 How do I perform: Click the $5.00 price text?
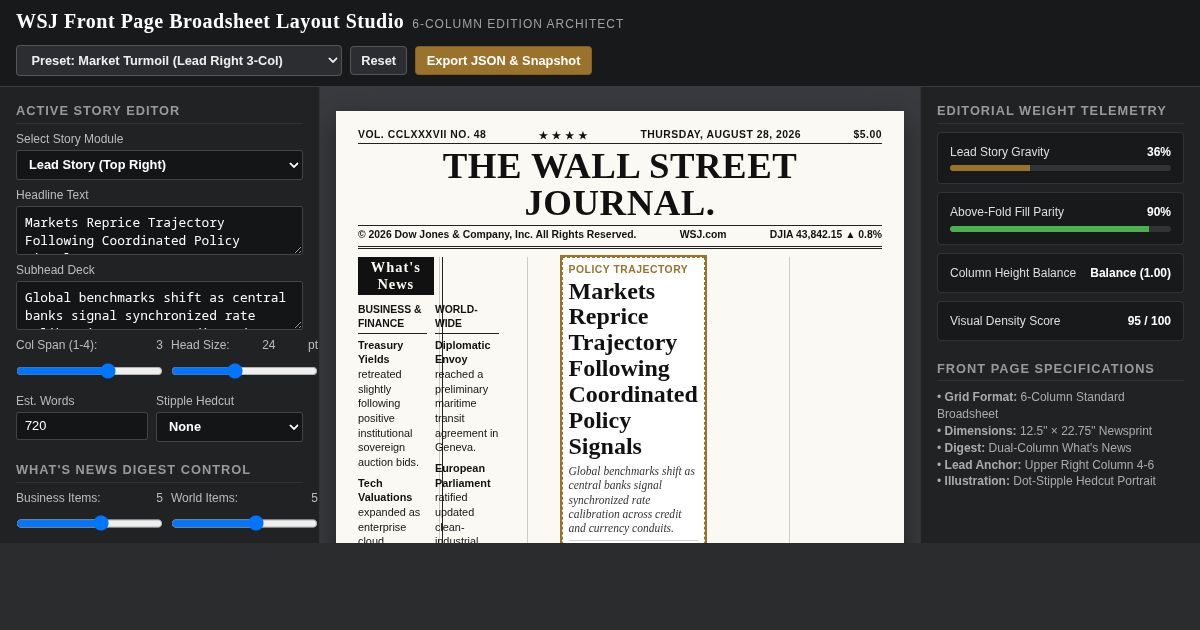click(x=867, y=134)
